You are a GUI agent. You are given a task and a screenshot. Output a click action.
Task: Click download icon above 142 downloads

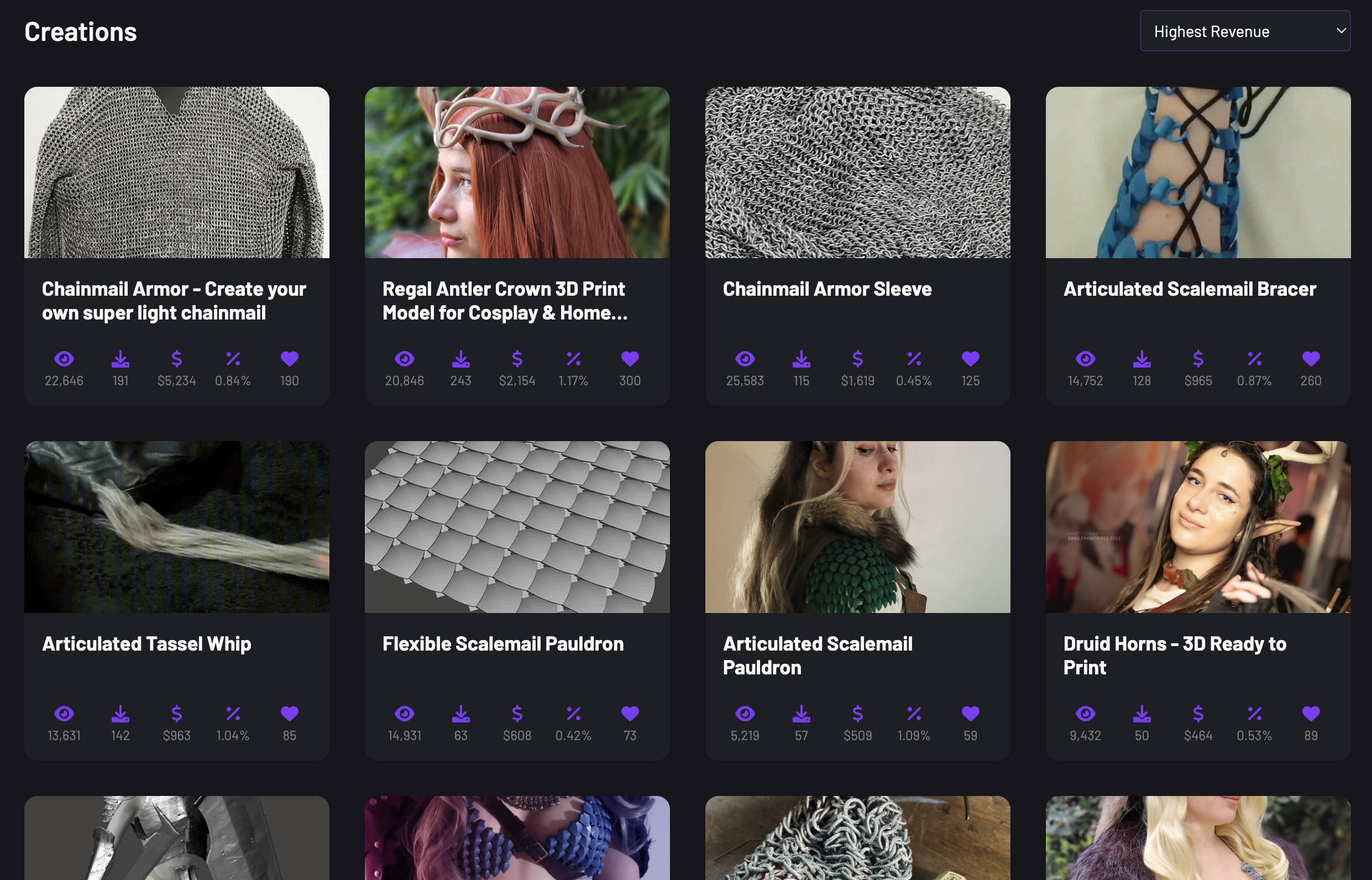[120, 714]
